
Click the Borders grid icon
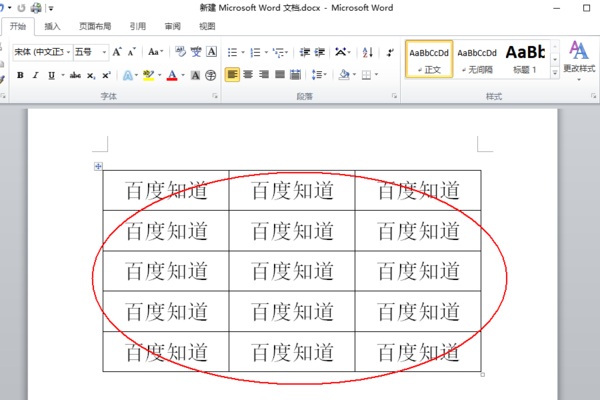[366, 75]
